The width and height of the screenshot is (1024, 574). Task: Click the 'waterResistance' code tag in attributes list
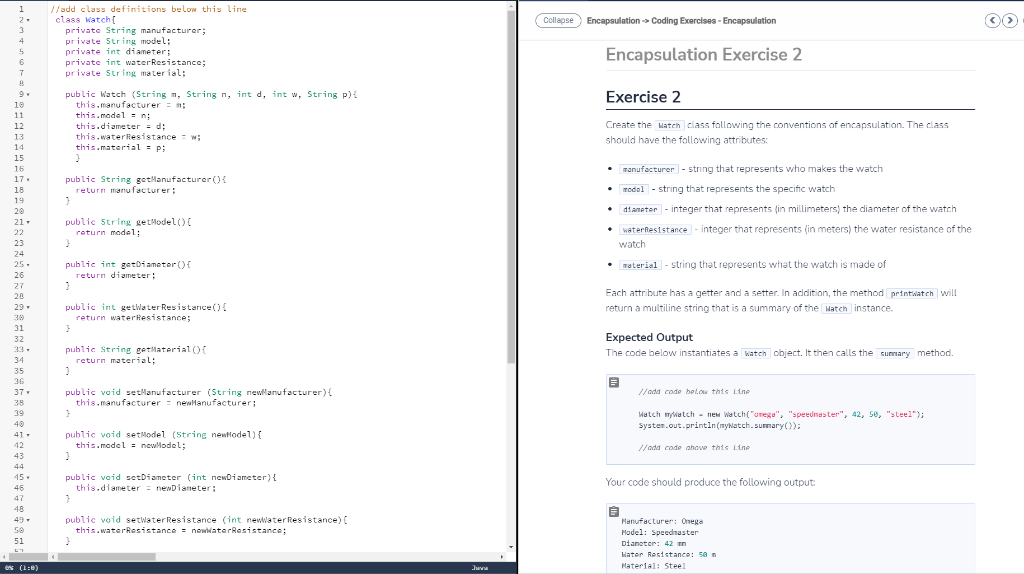(655, 230)
